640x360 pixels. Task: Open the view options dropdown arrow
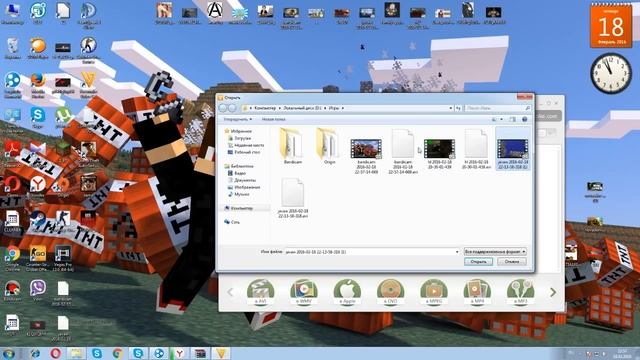501,119
